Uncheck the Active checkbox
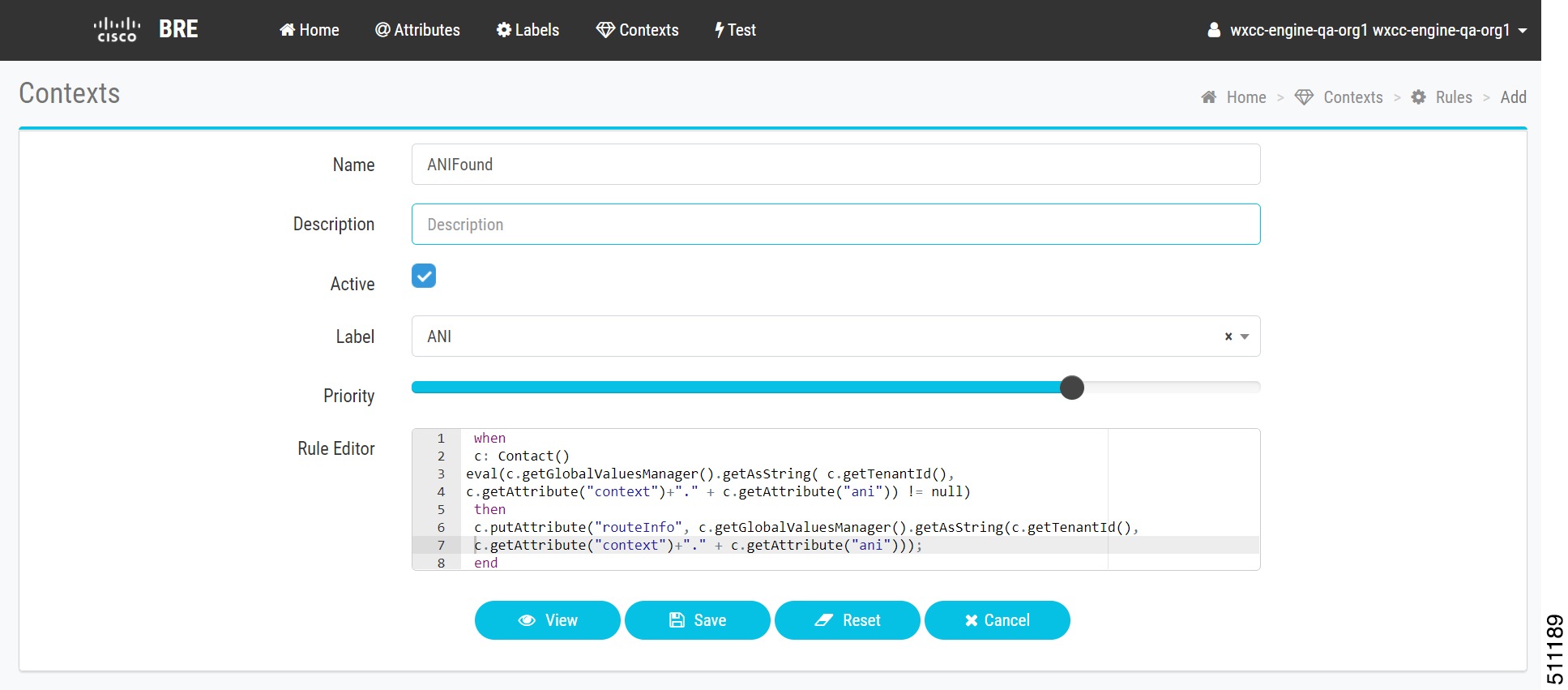This screenshot has height=690, width=1568. click(x=424, y=276)
